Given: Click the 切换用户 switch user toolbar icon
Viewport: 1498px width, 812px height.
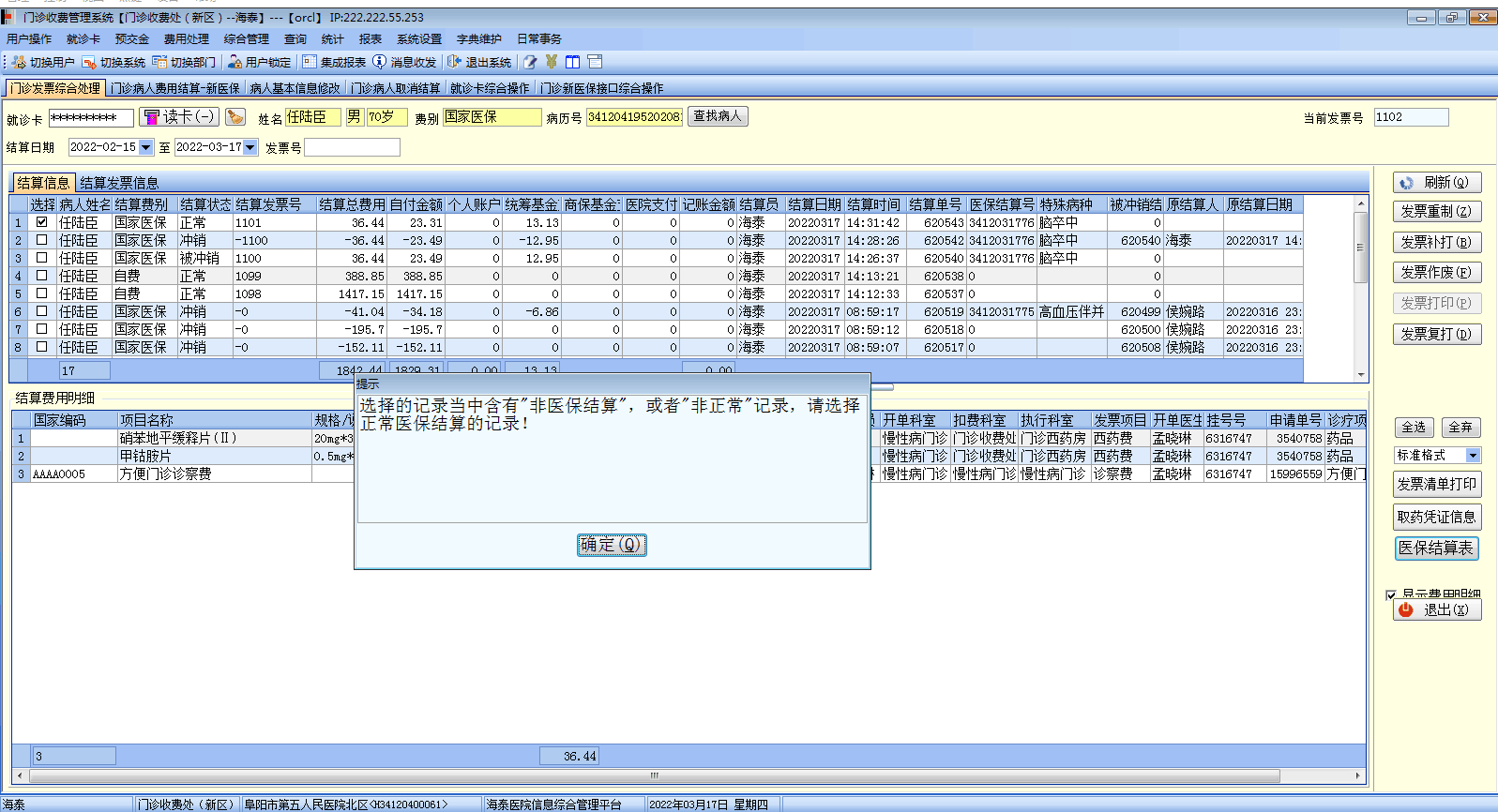Looking at the screenshot, I should (19, 62).
